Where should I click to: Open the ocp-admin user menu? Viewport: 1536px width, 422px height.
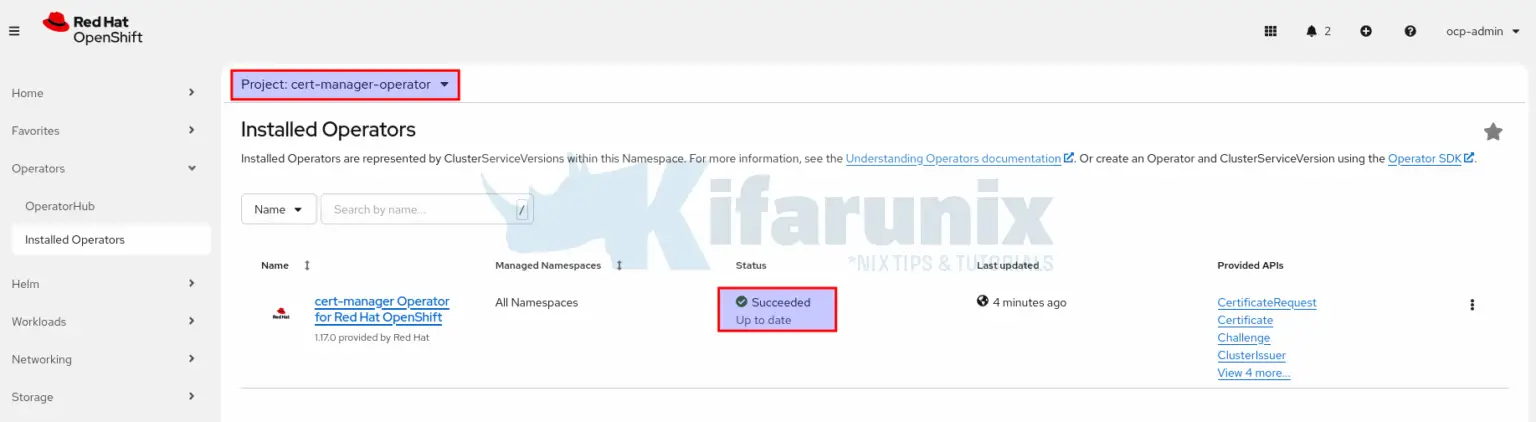1482,31
